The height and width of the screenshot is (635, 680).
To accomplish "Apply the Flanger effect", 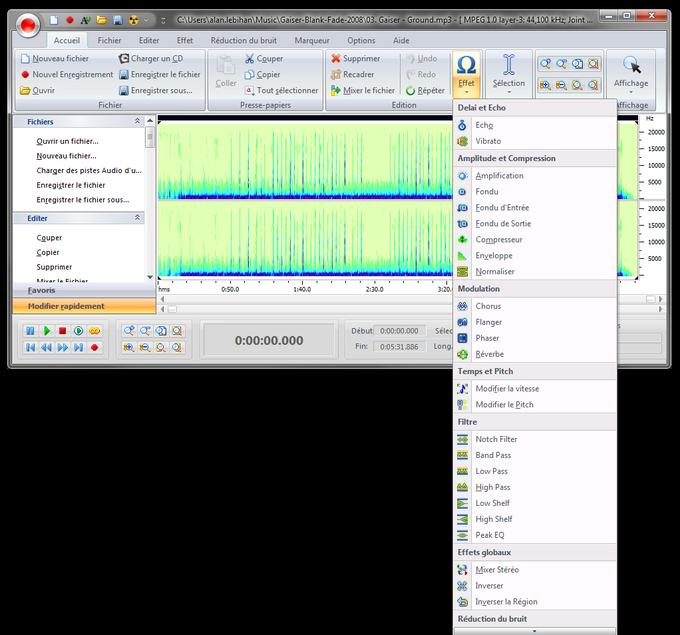I will click(x=535, y=322).
